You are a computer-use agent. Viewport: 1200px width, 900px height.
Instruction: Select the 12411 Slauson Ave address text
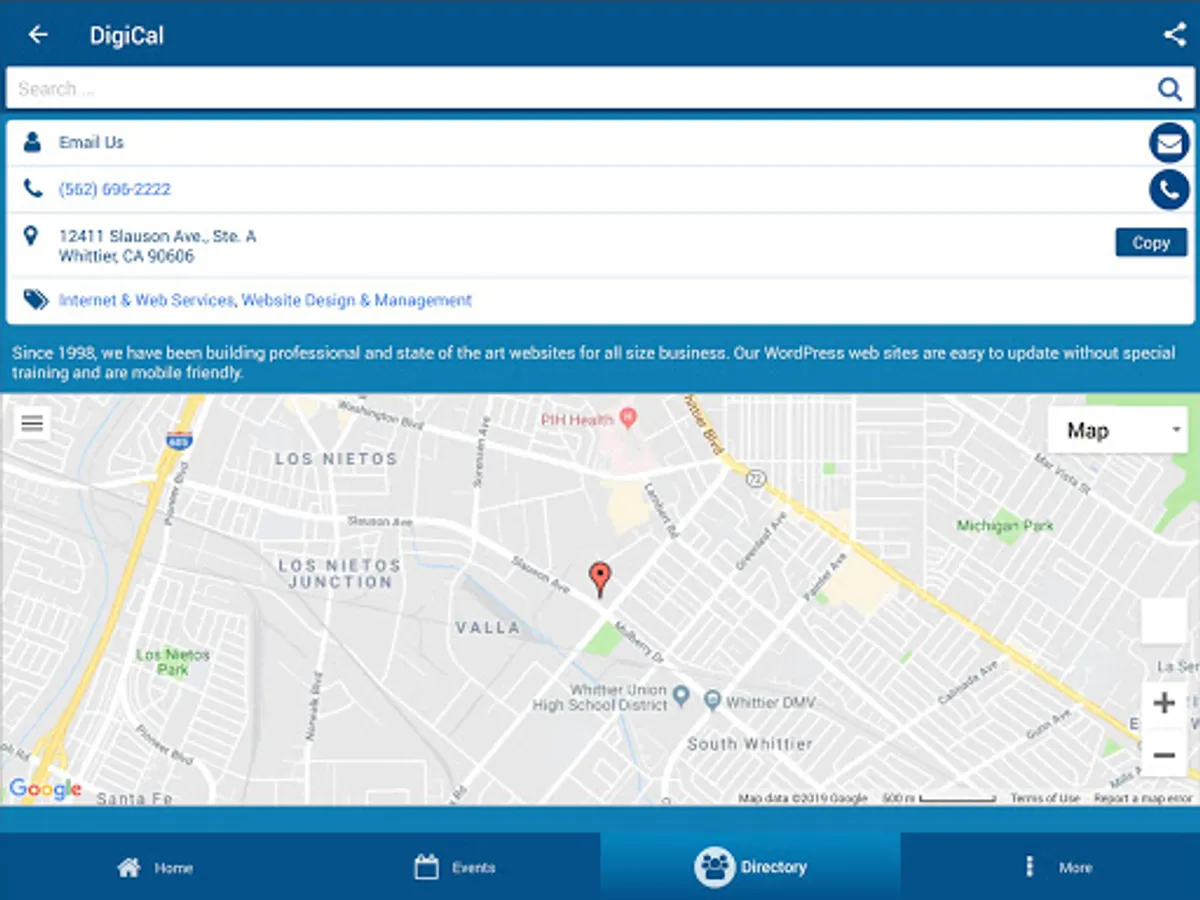[157, 246]
